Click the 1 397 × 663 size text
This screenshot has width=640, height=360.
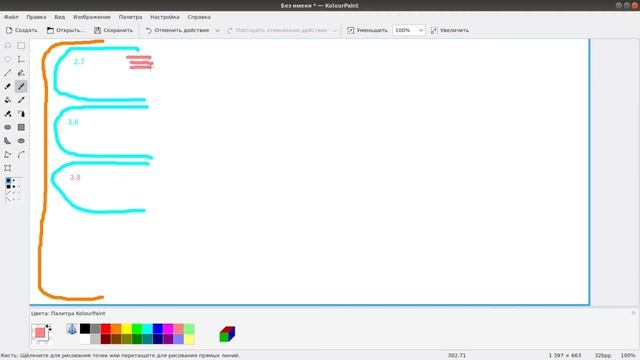(564, 356)
